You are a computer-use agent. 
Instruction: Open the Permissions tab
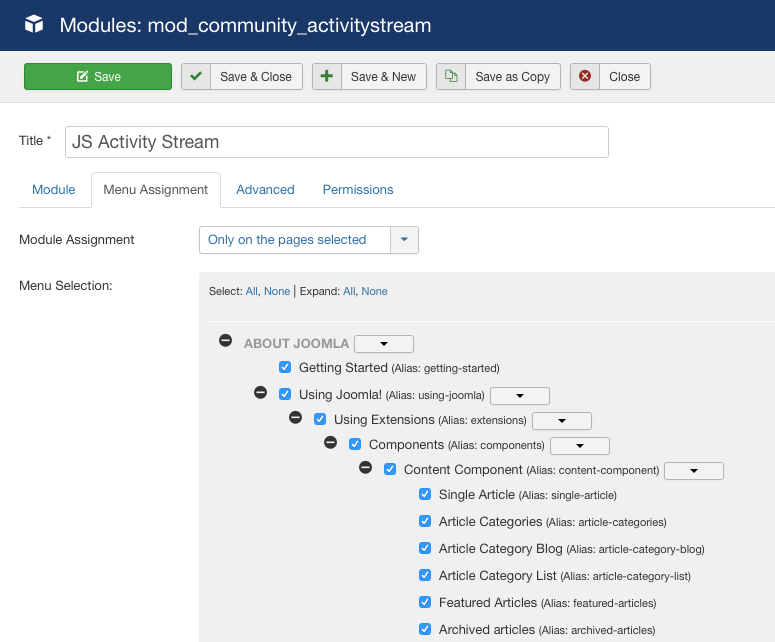click(358, 190)
